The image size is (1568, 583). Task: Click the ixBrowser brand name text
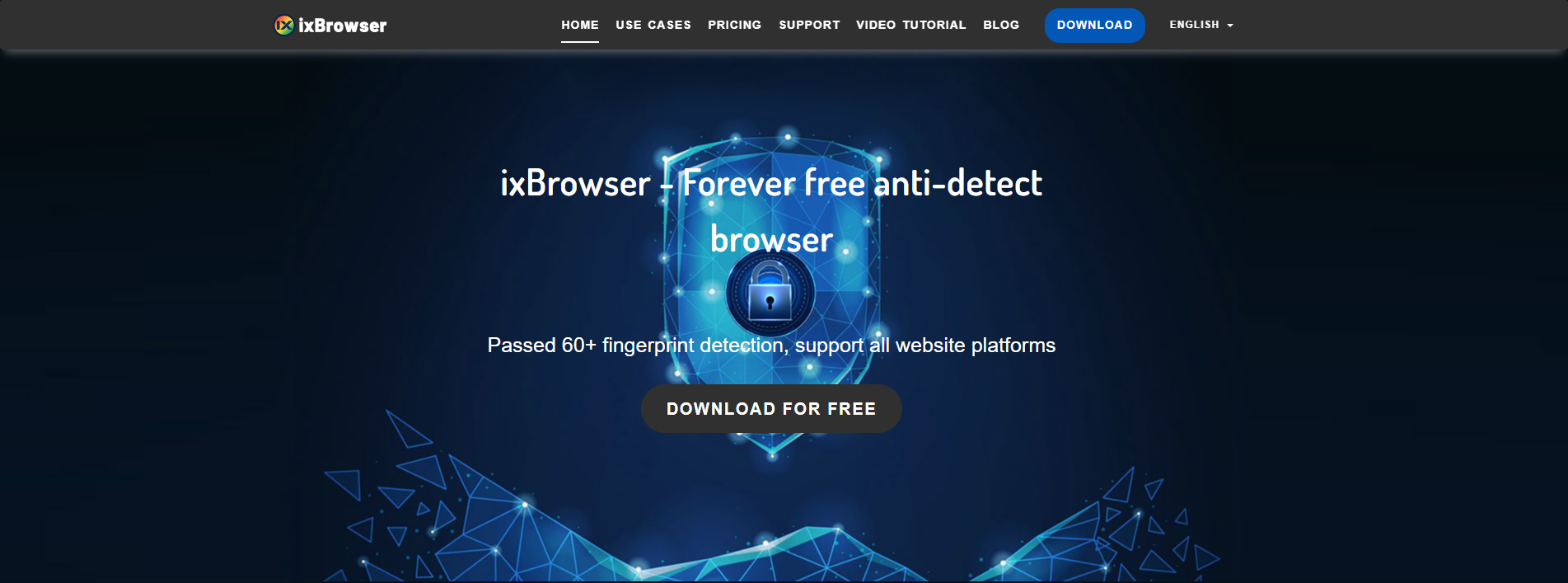(x=342, y=26)
